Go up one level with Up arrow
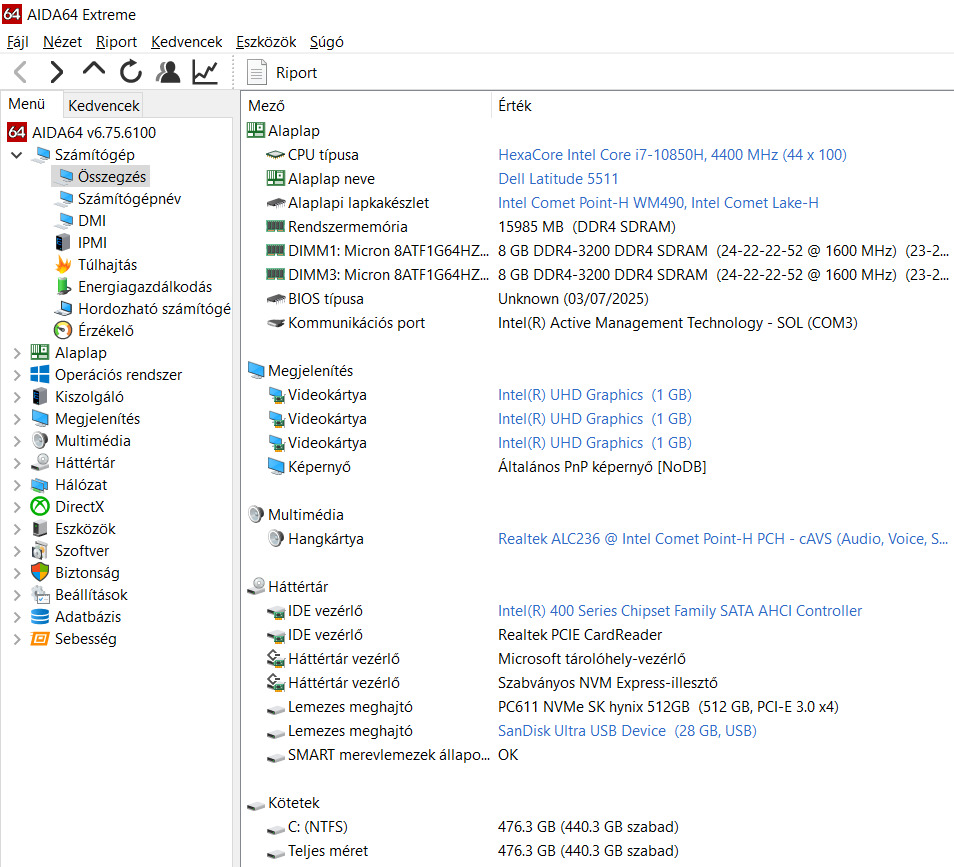This screenshot has width=954, height=867. [x=93, y=69]
